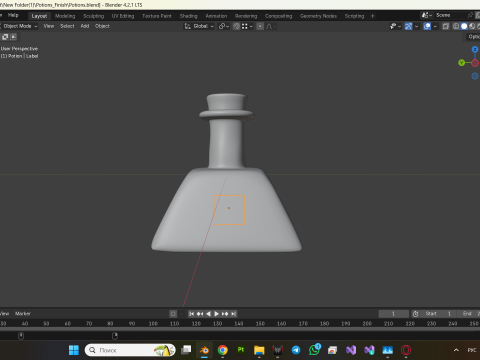Switch to Rendering workspace tab
This screenshot has height=360, width=480.
tap(246, 16)
